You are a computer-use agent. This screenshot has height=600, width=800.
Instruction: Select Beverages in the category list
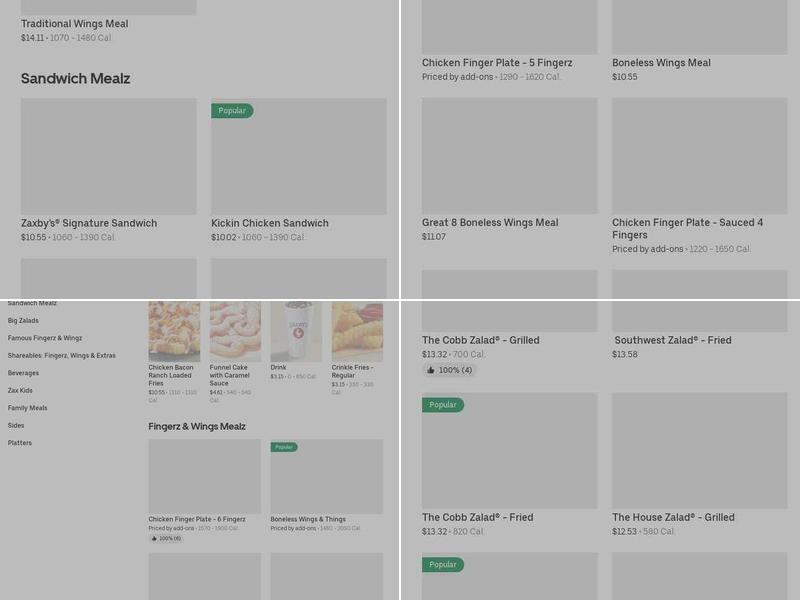pyautogui.click(x=24, y=373)
